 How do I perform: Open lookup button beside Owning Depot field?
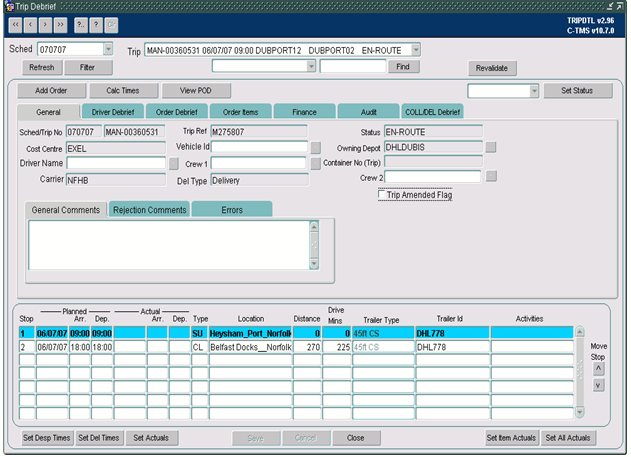coord(491,147)
